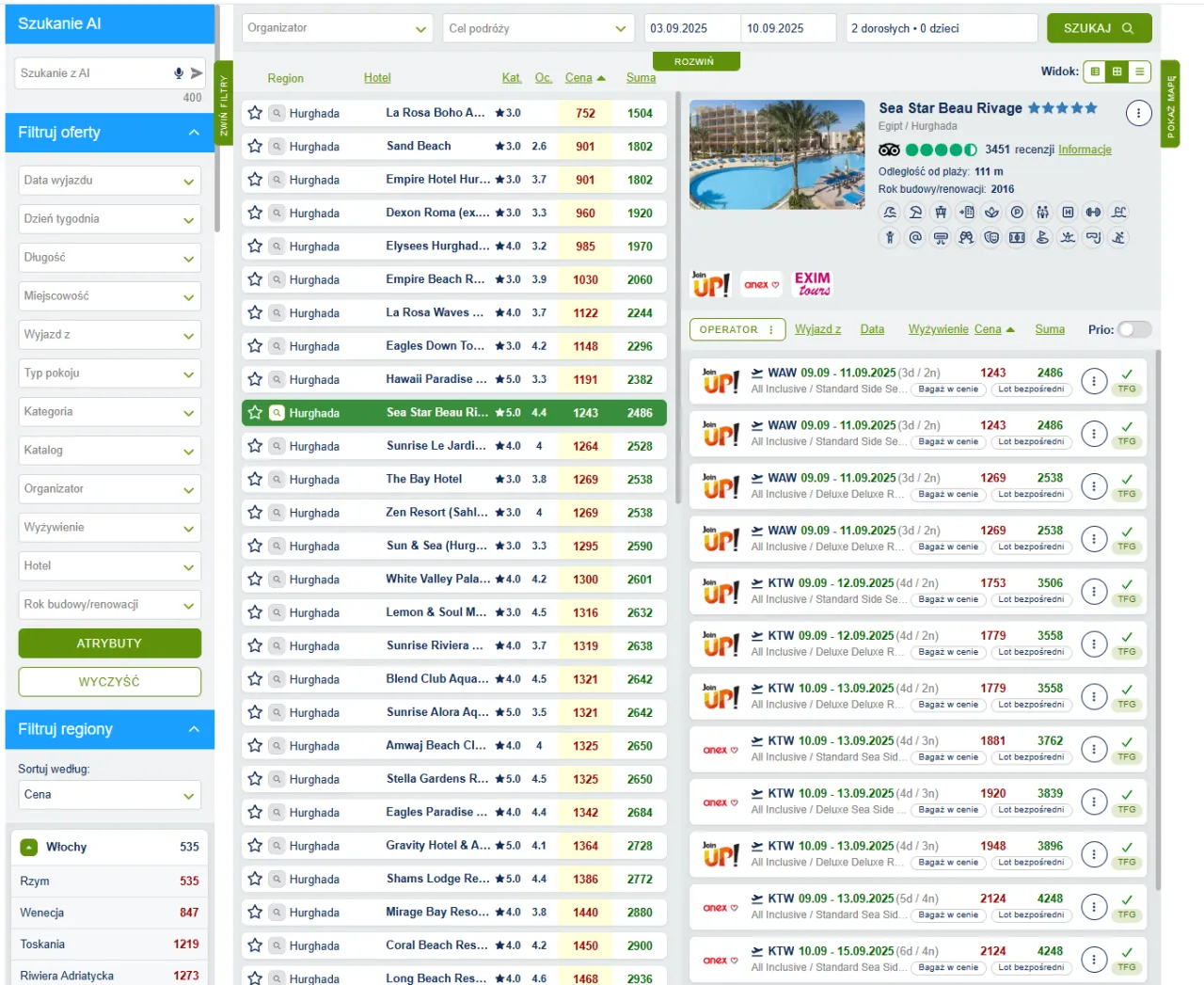1204x985 pixels.
Task: Select the grid view option in Widok
Action: click(1117, 71)
